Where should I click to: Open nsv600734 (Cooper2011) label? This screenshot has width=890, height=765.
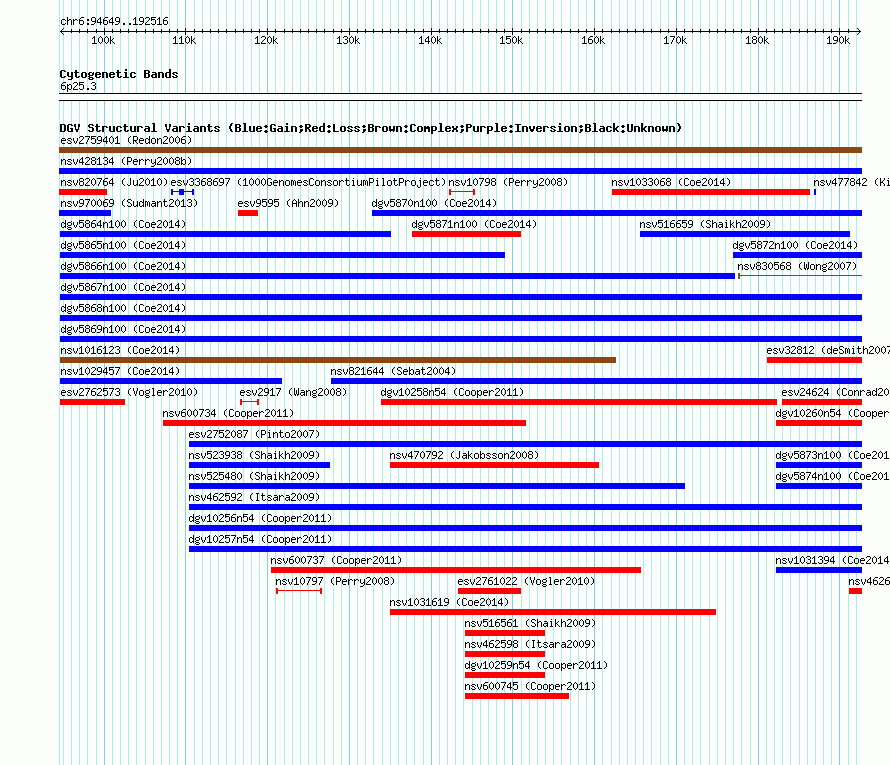(228, 413)
